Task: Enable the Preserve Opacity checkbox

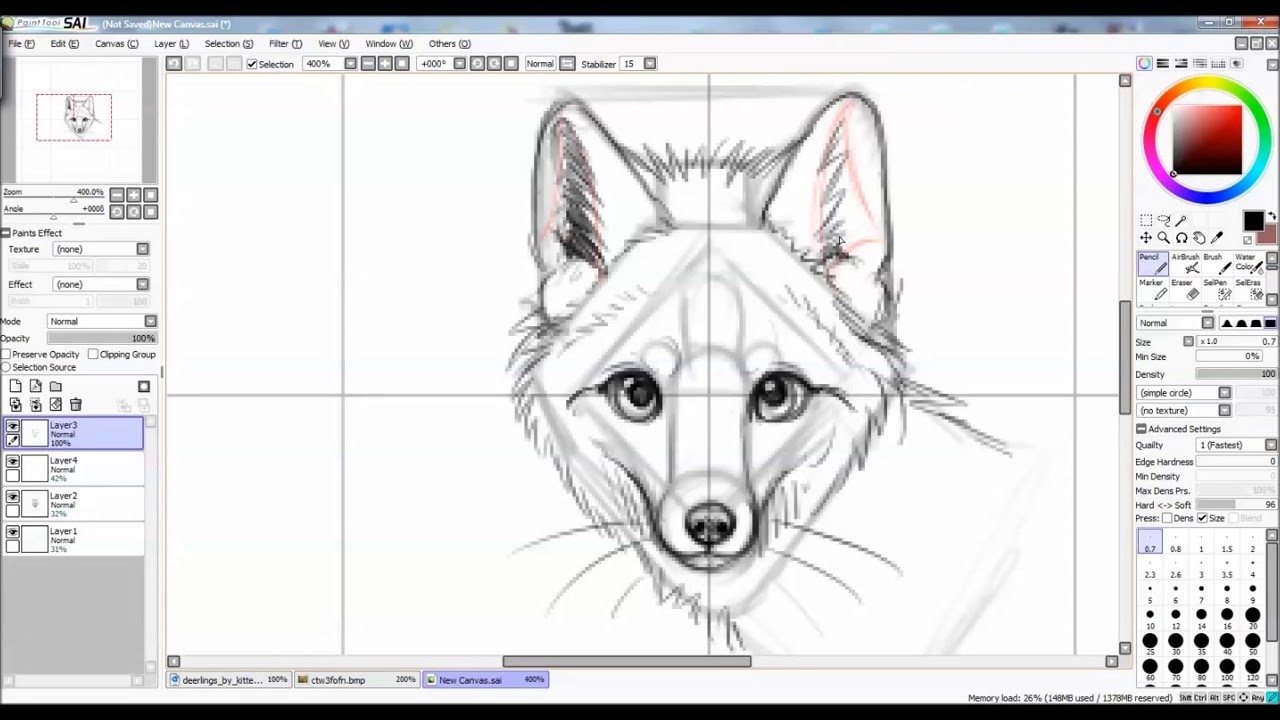Action: point(8,354)
